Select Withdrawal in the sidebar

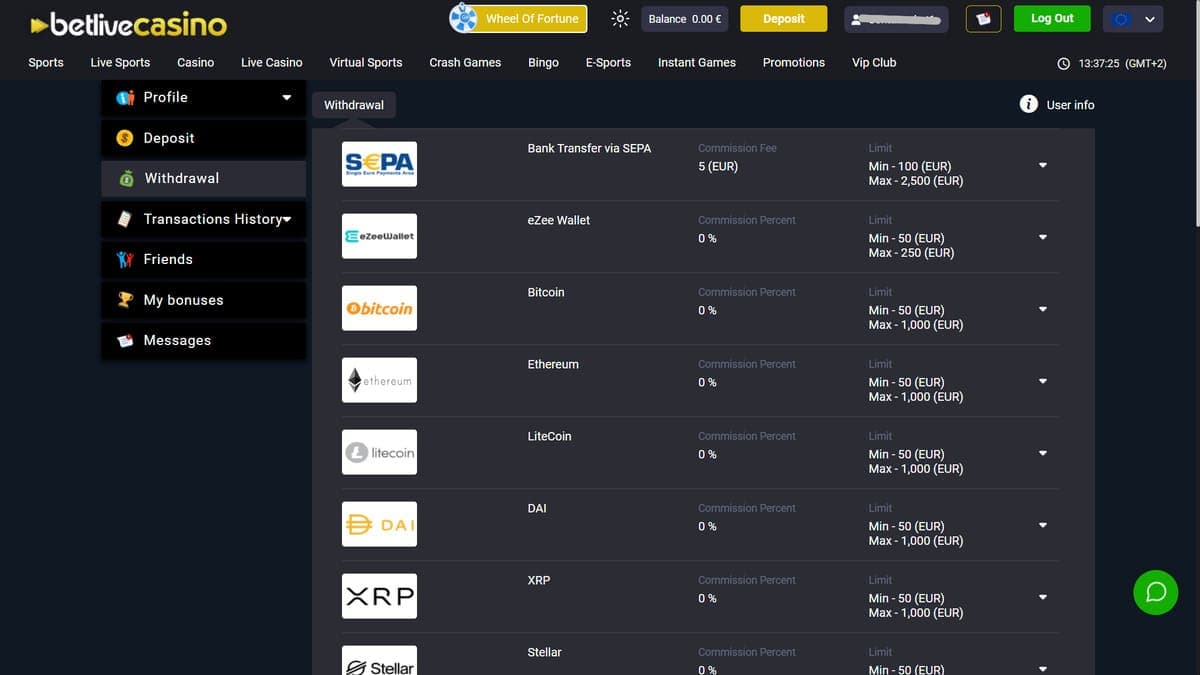pos(204,178)
